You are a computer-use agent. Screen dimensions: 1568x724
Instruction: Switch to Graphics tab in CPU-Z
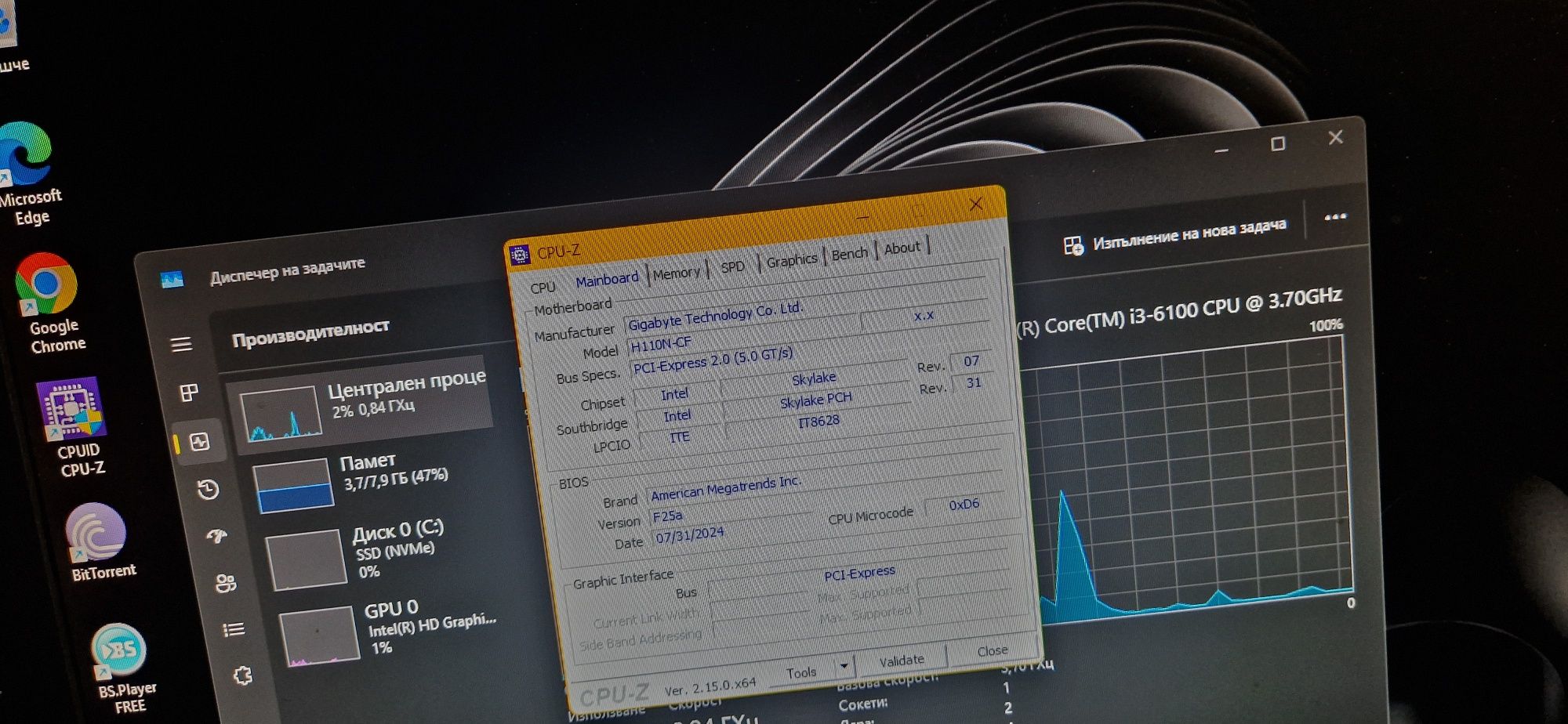coord(791,260)
